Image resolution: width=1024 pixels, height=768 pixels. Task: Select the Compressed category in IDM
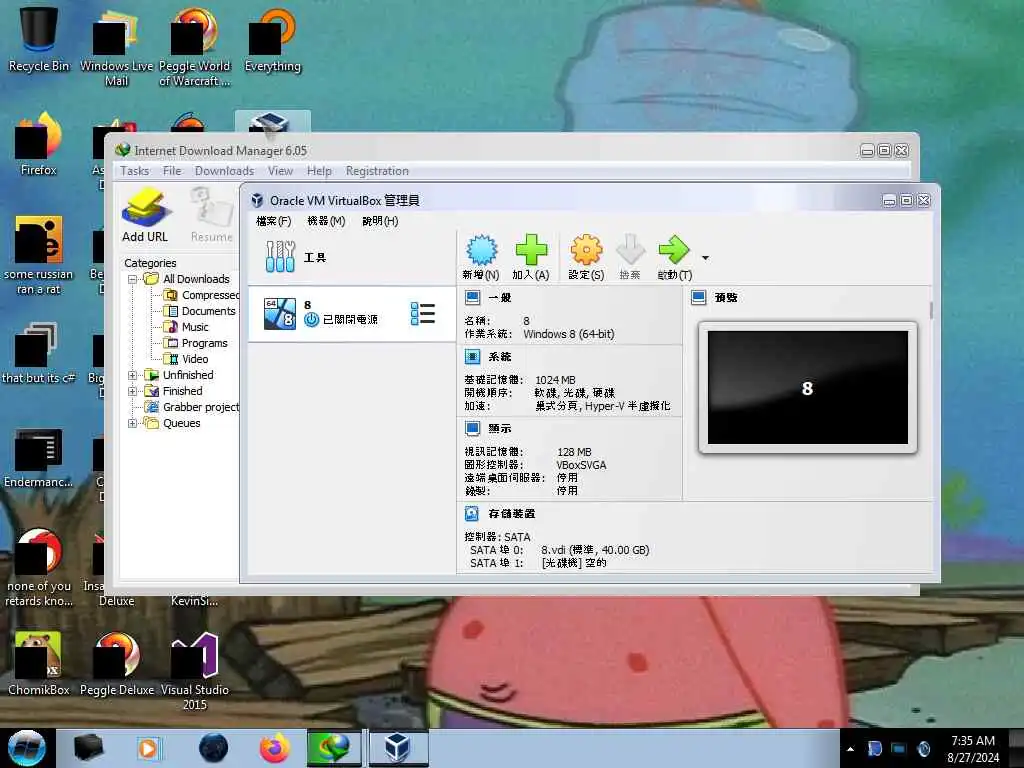(210, 295)
